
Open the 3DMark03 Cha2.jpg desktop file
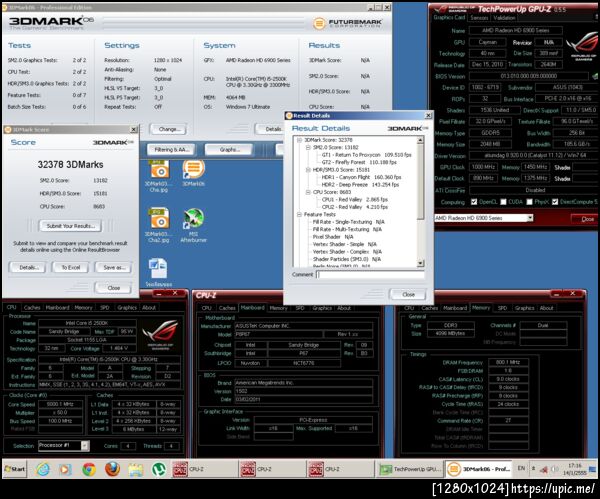pos(159,225)
